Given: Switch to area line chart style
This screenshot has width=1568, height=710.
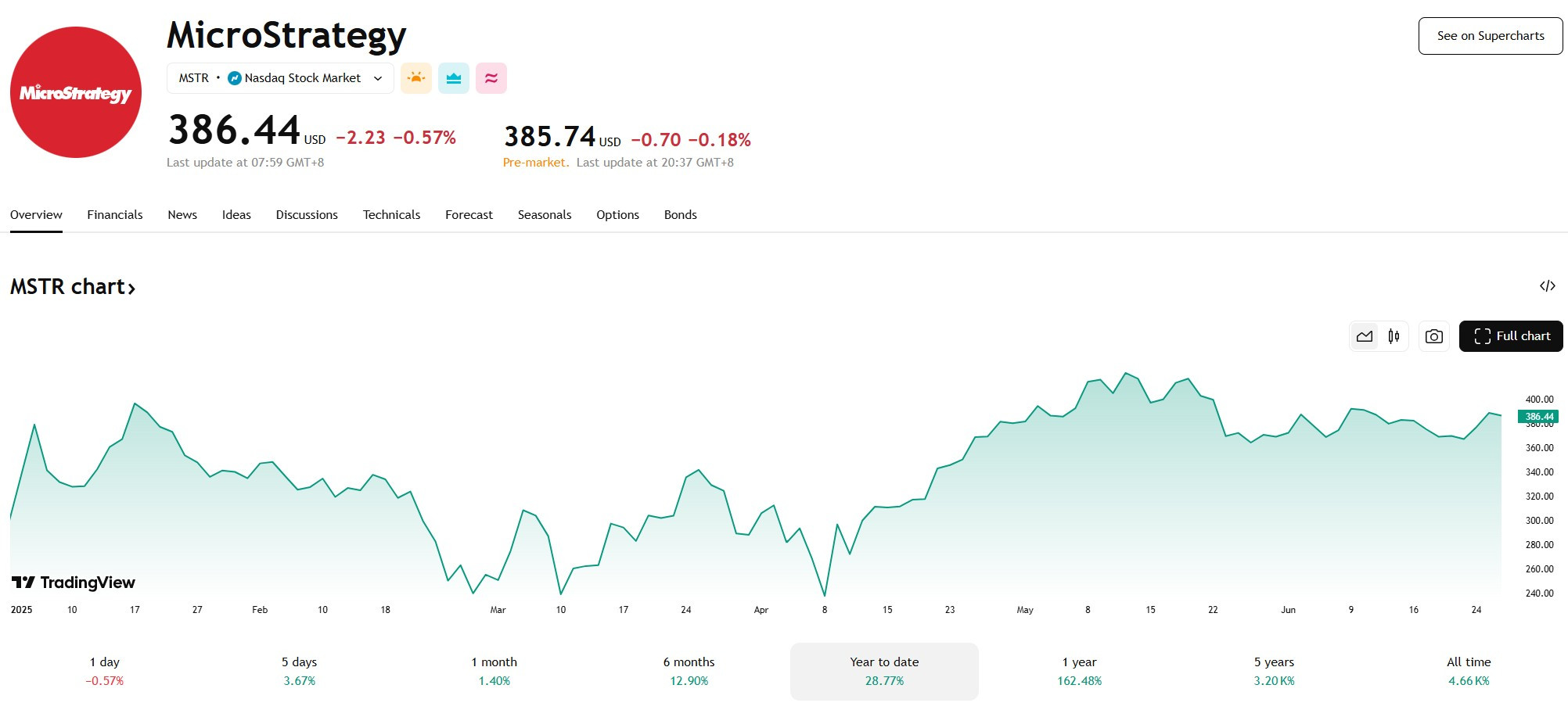Looking at the screenshot, I should (1365, 336).
